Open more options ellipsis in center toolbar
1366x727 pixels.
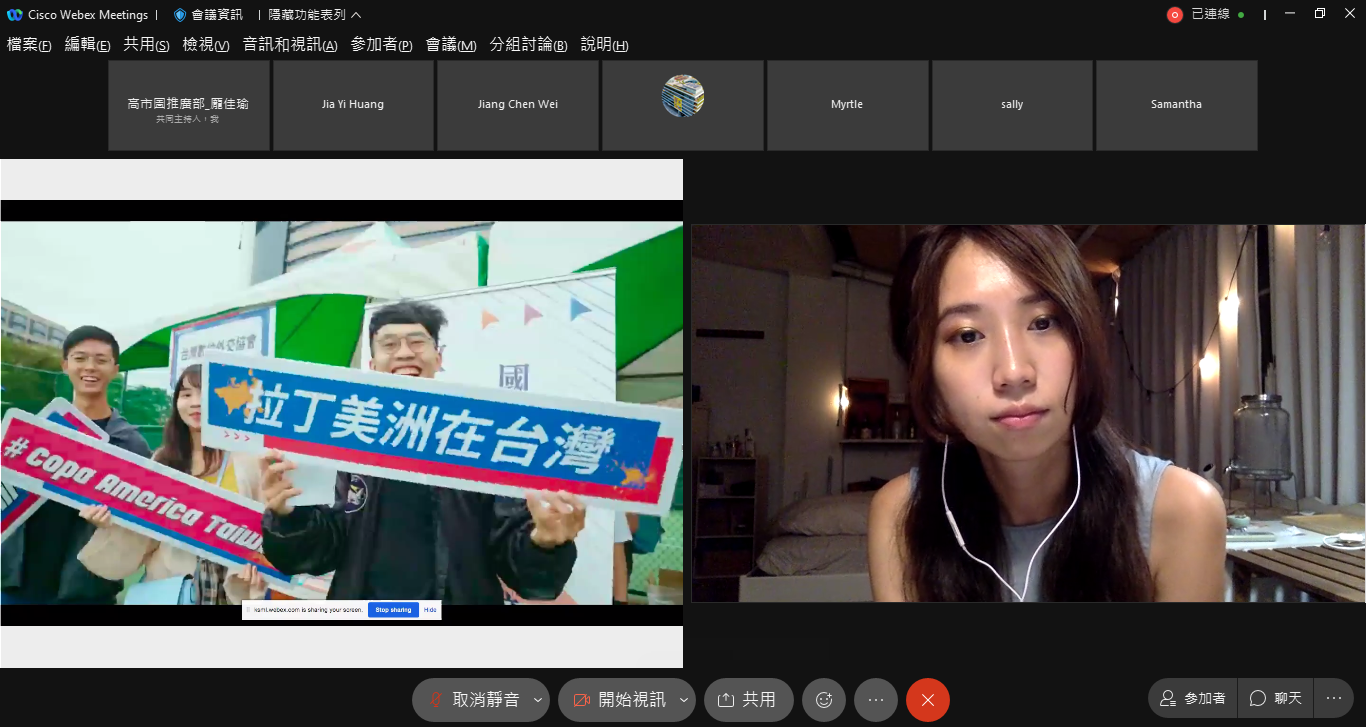point(876,700)
